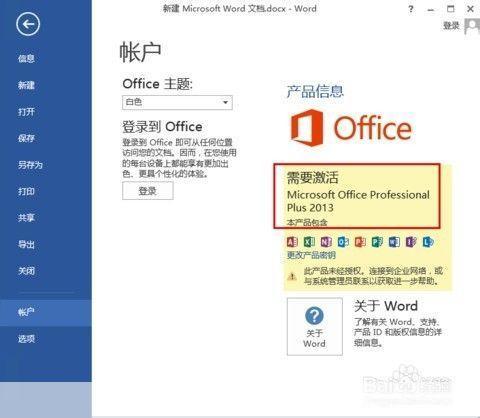Select the 帐户 tab
The height and width of the screenshot is (418, 480).
pos(46,313)
